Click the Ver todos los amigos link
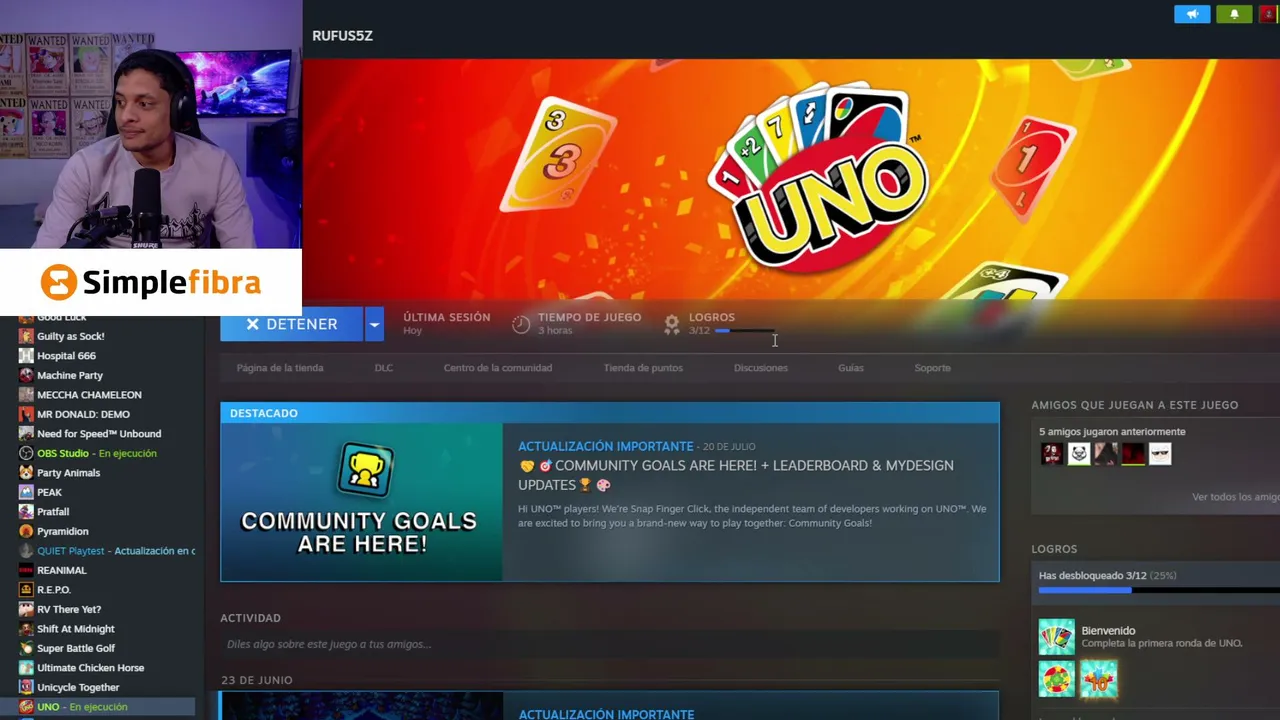Viewport: 1280px width, 720px height. pyautogui.click(x=1236, y=497)
